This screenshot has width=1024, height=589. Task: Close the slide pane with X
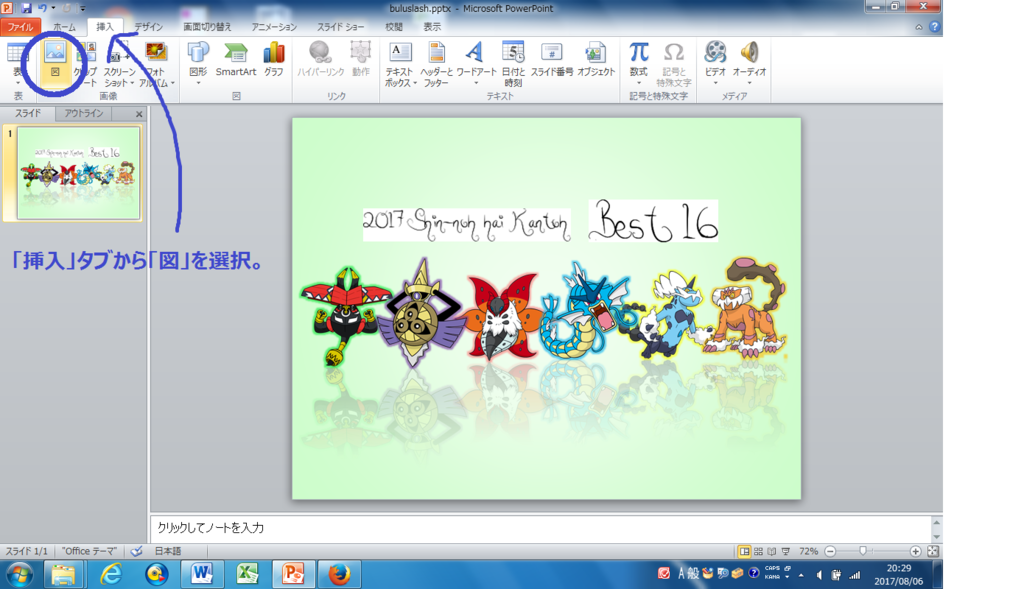click(139, 114)
